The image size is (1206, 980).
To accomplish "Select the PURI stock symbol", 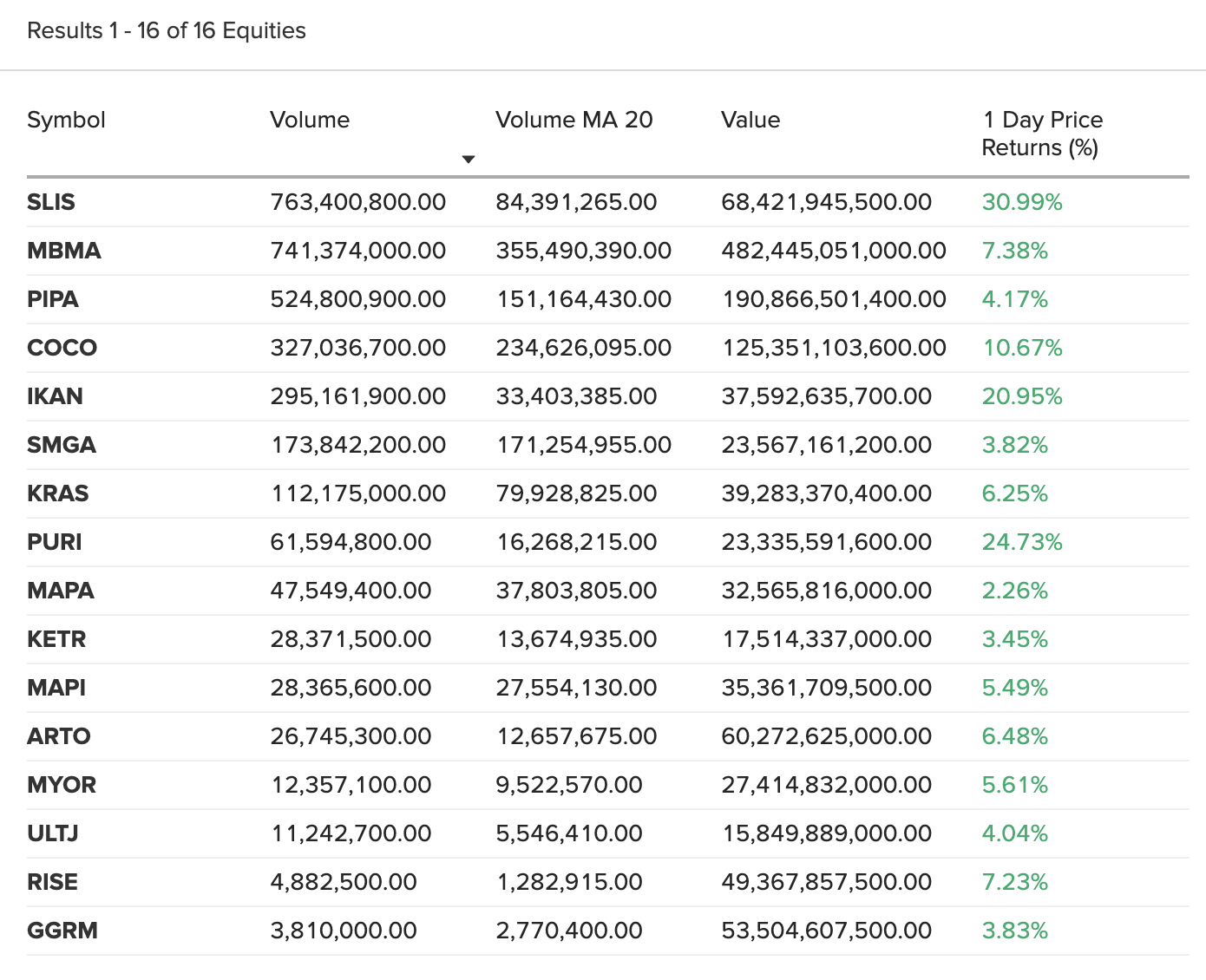I will [55, 542].
